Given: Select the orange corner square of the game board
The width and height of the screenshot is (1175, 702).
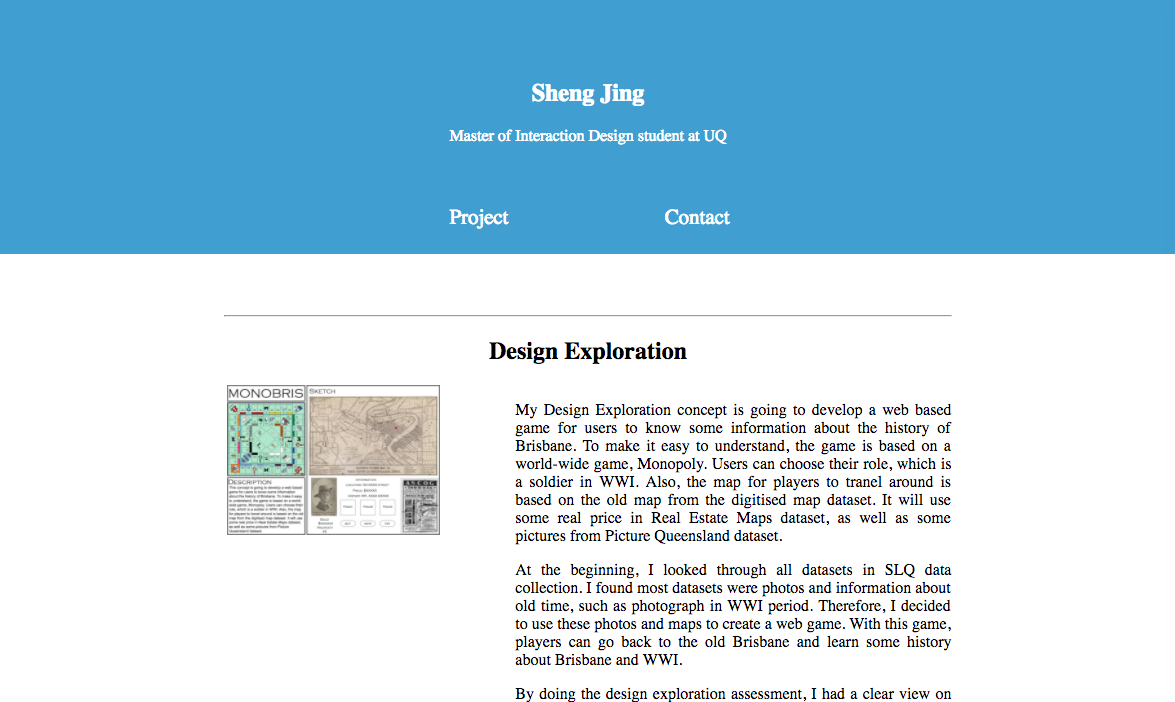Looking at the screenshot, I should point(235,468).
